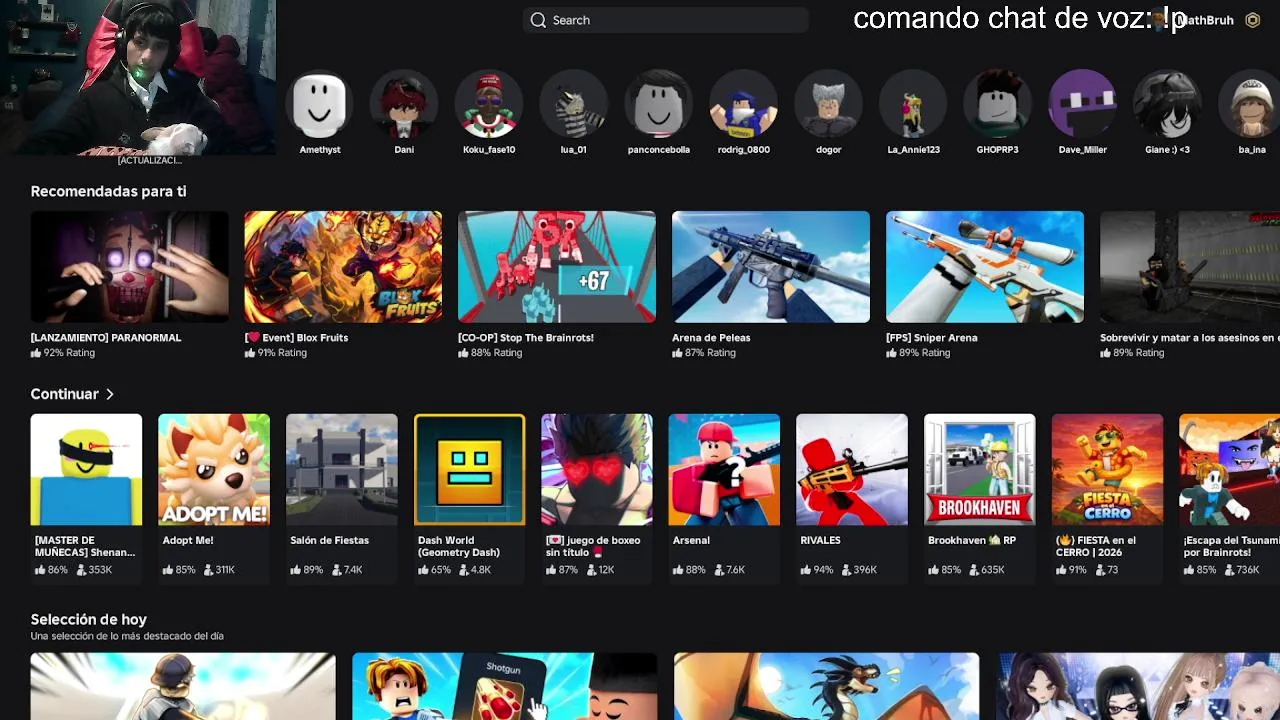Click 'Salón de Fiestas' title text
Screen dimensions: 1280x720
329,540
